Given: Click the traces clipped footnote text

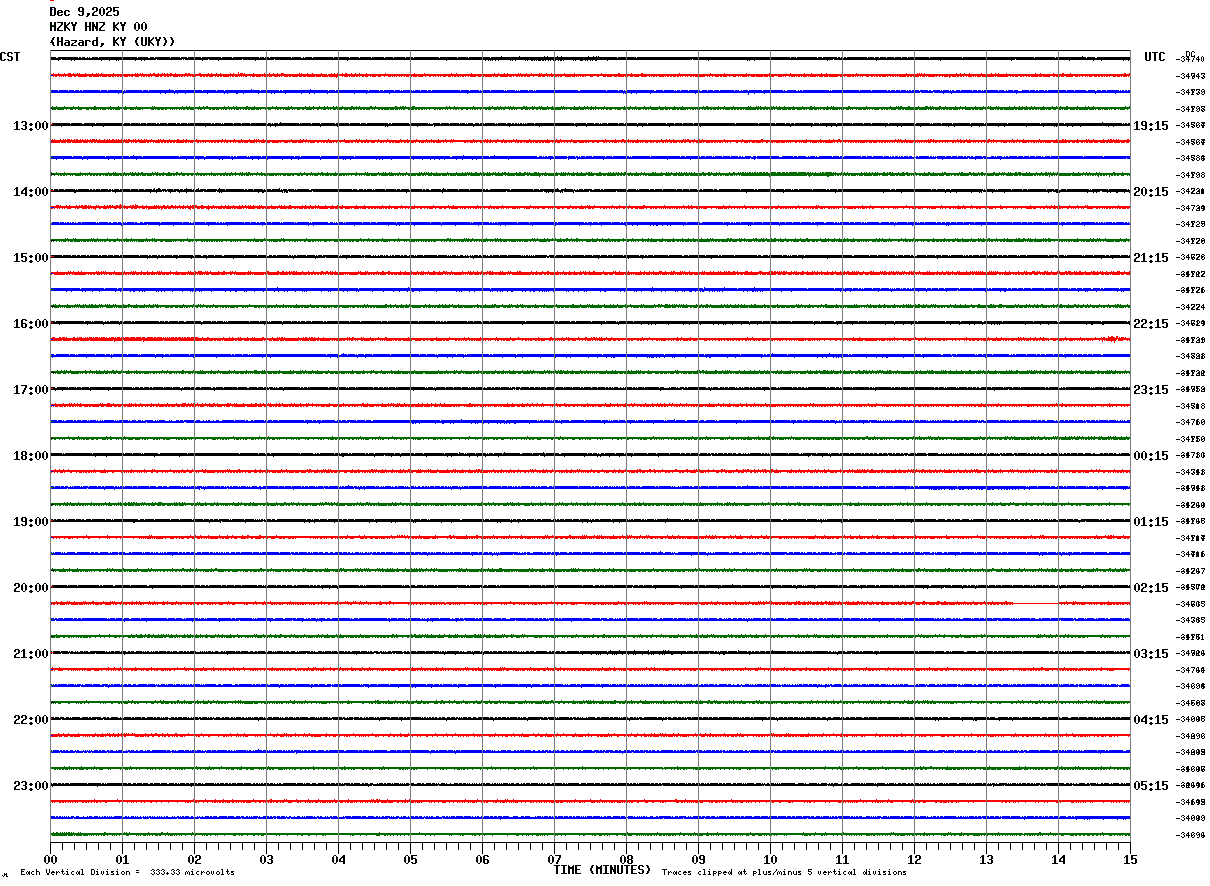Looking at the screenshot, I should tap(784, 873).
